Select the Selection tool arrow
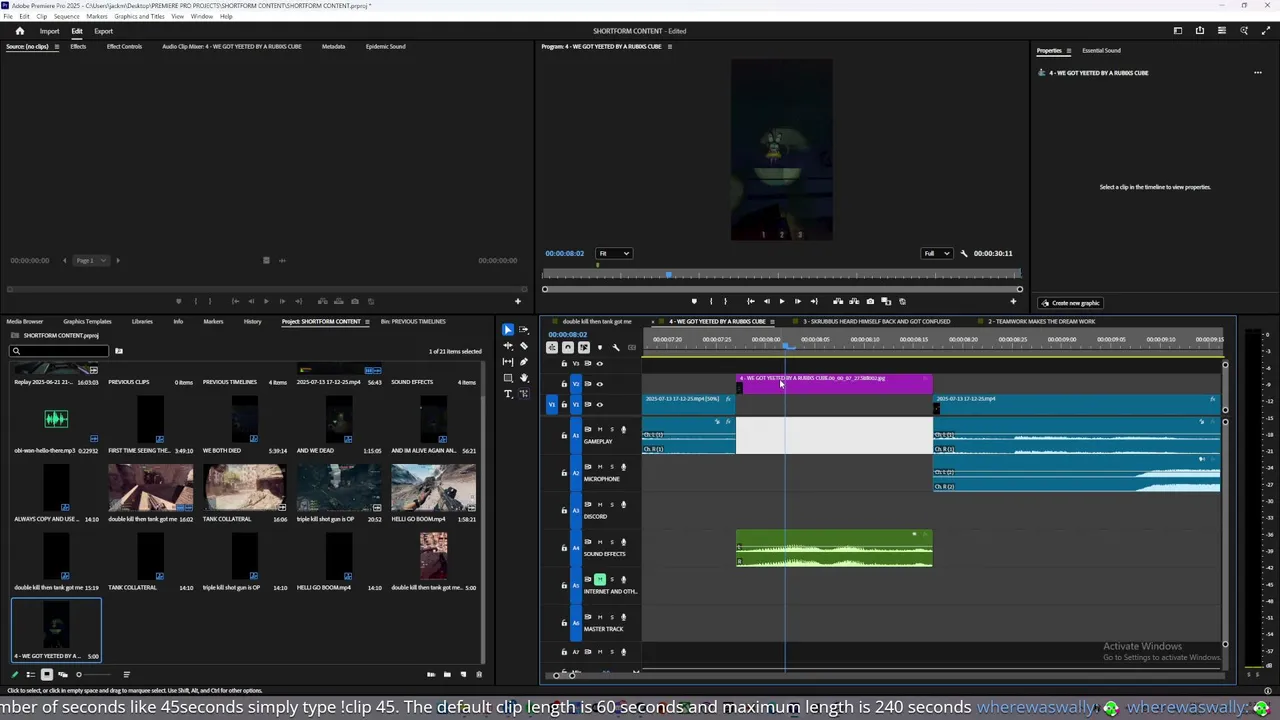 (508, 329)
